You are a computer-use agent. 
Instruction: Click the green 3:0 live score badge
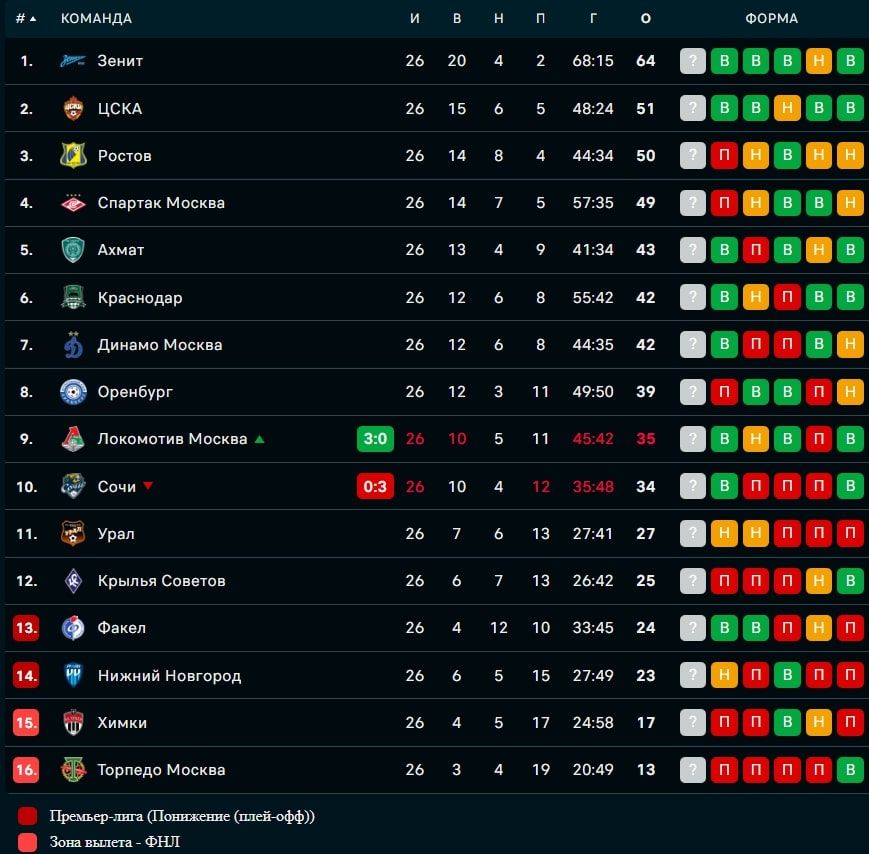tap(375, 439)
